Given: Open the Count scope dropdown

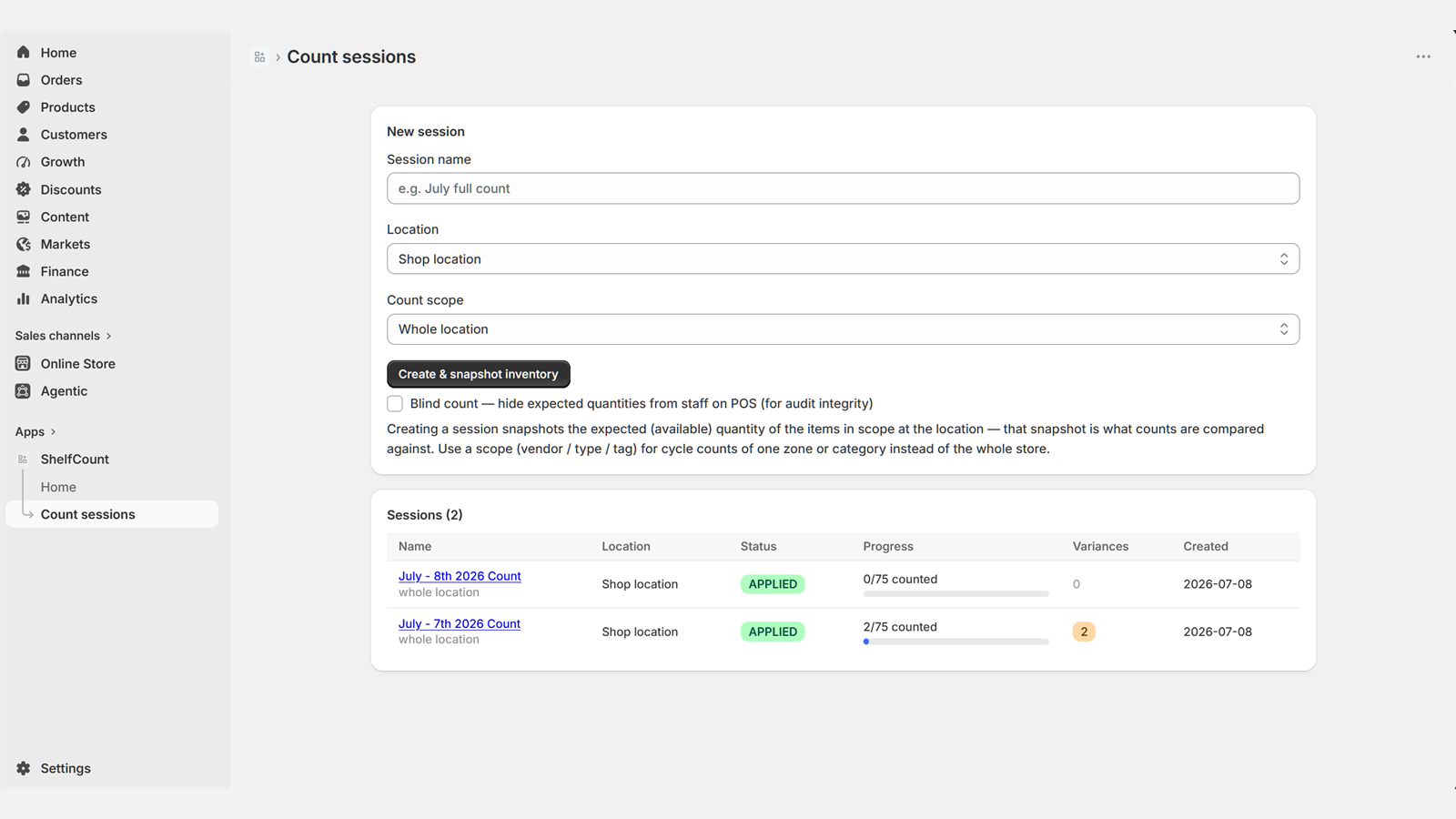Looking at the screenshot, I should coord(843,329).
